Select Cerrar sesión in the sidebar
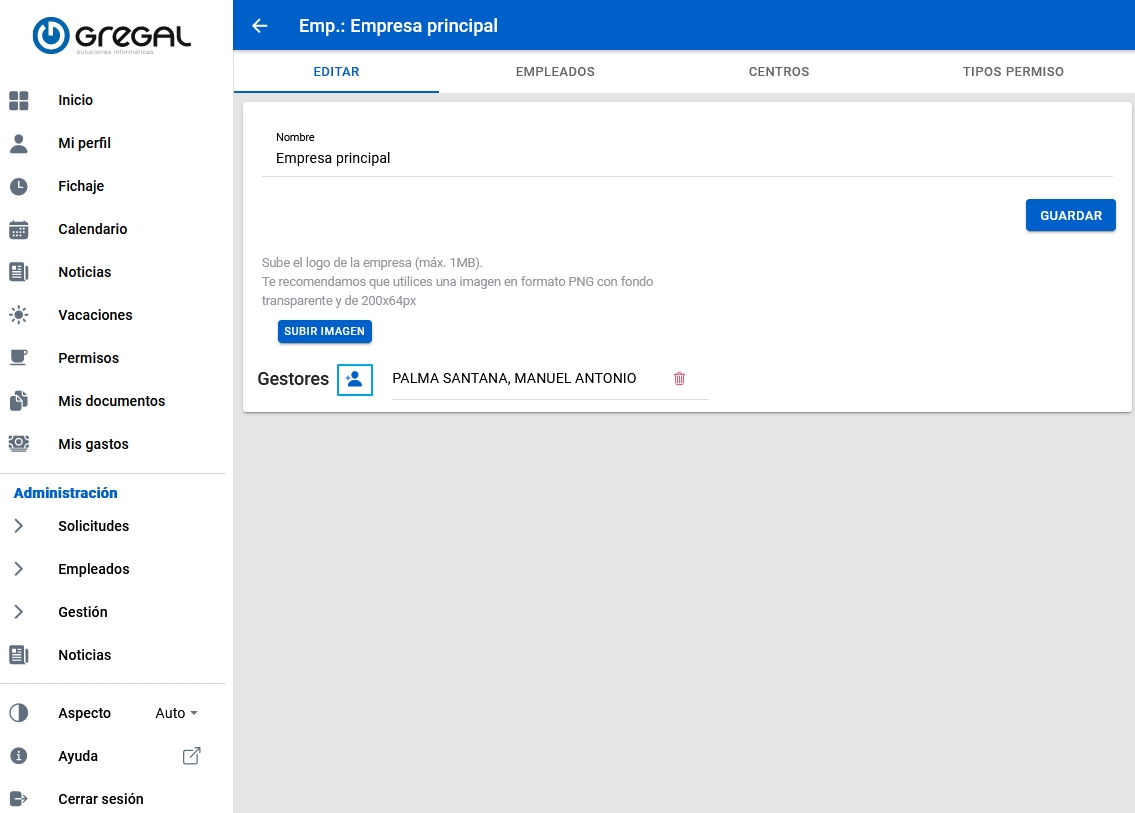This screenshot has height=813, width=1135. [100, 799]
